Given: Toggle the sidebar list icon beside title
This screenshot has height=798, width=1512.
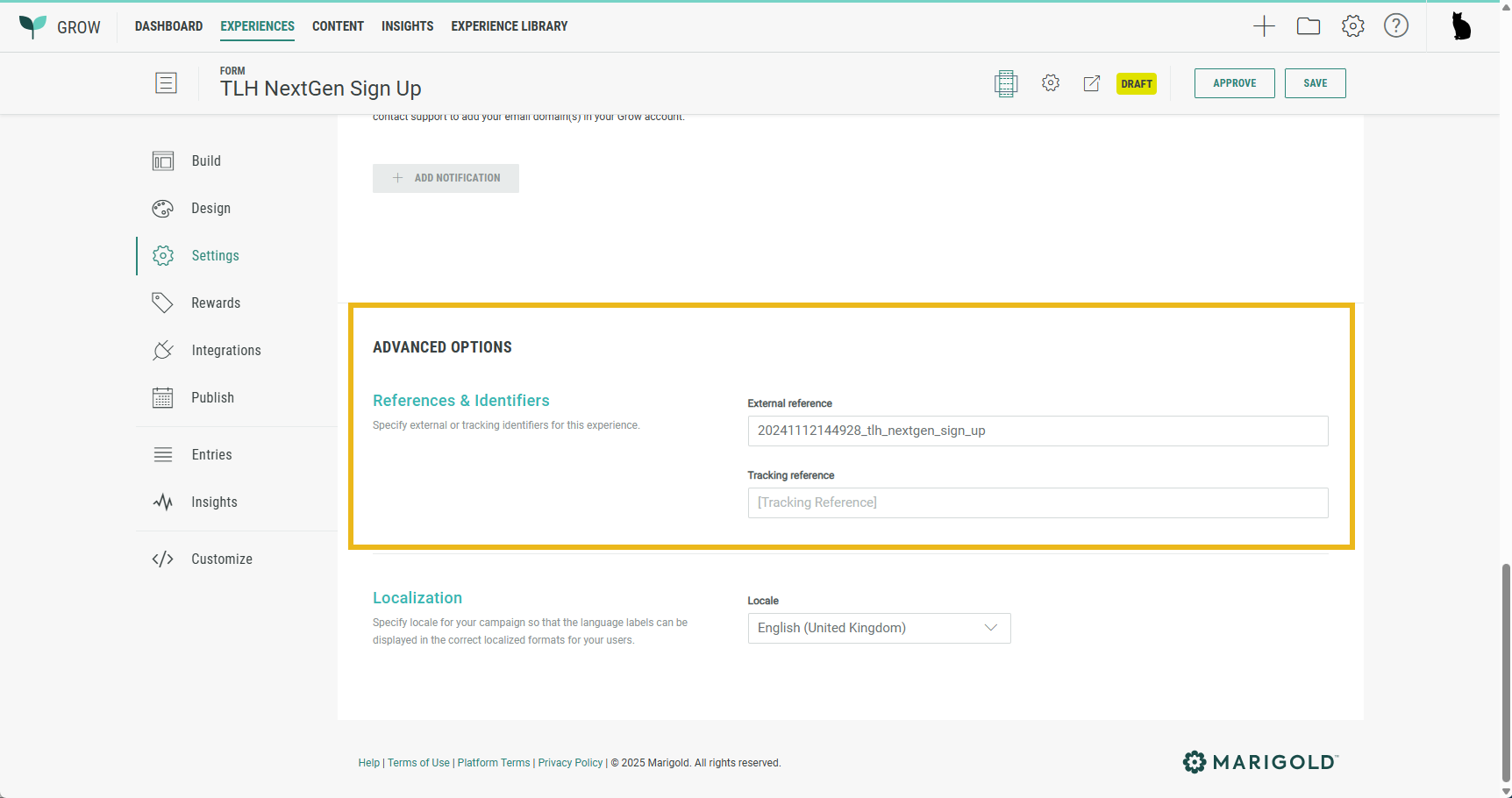Looking at the screenshot, I should click(166, 83).
